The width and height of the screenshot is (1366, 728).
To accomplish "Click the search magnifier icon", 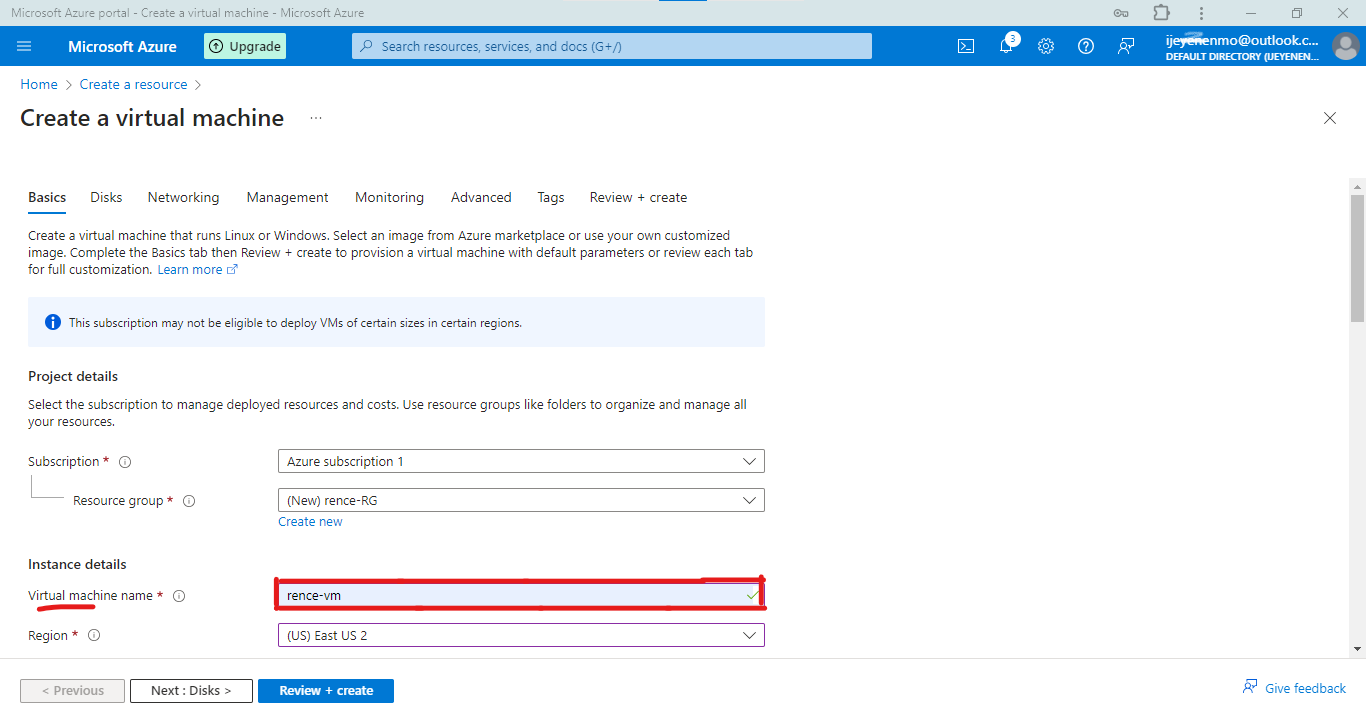I will (366, 46).
